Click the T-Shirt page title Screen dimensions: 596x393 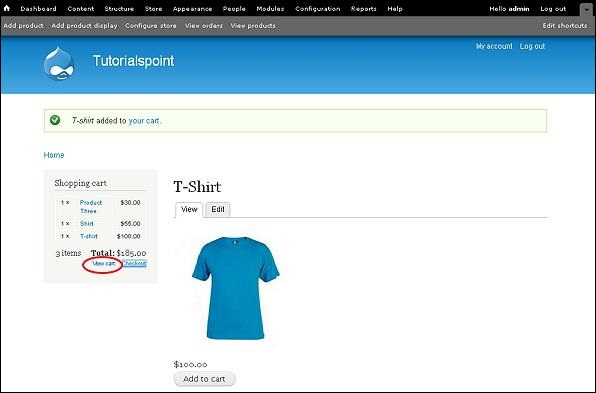click(197, 187)
